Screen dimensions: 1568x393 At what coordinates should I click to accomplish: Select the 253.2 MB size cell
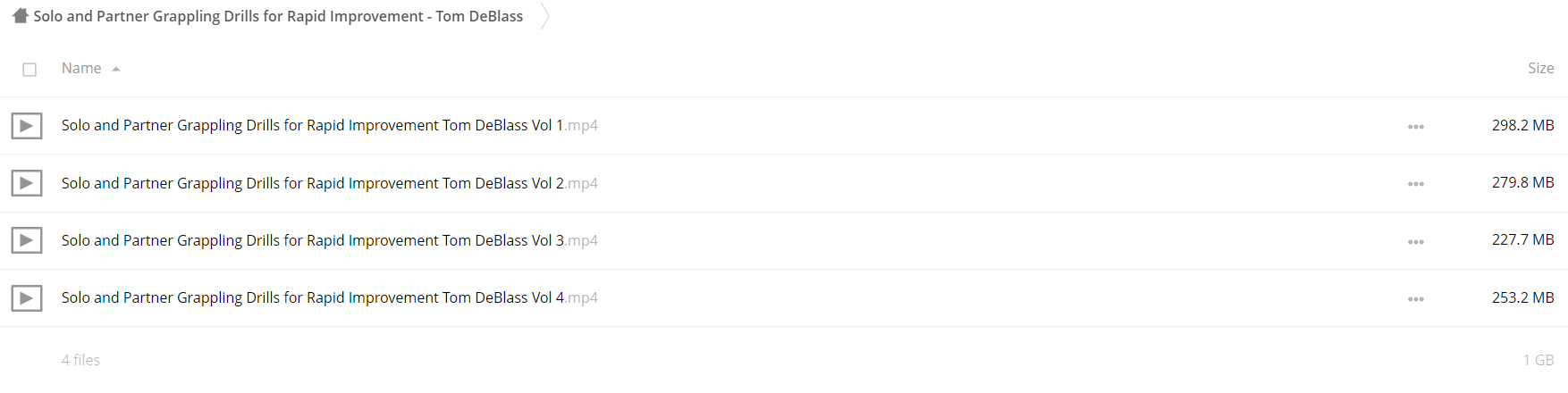point(1522,297)
